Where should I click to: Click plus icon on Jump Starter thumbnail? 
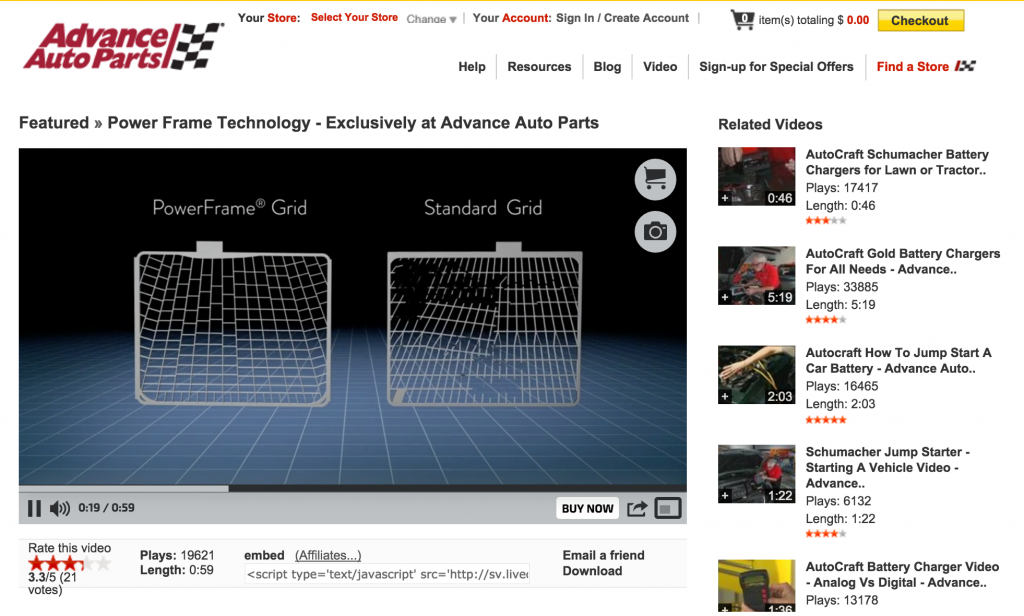(x=725, y=496)
